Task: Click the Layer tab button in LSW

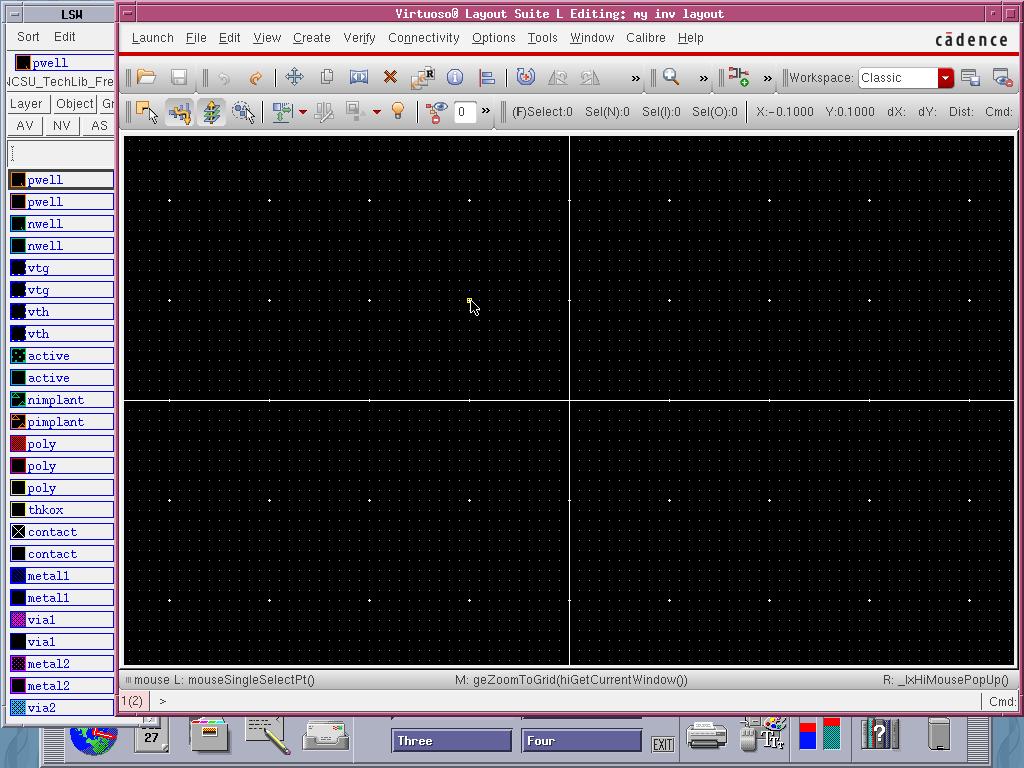Action: tap(27, 104)
